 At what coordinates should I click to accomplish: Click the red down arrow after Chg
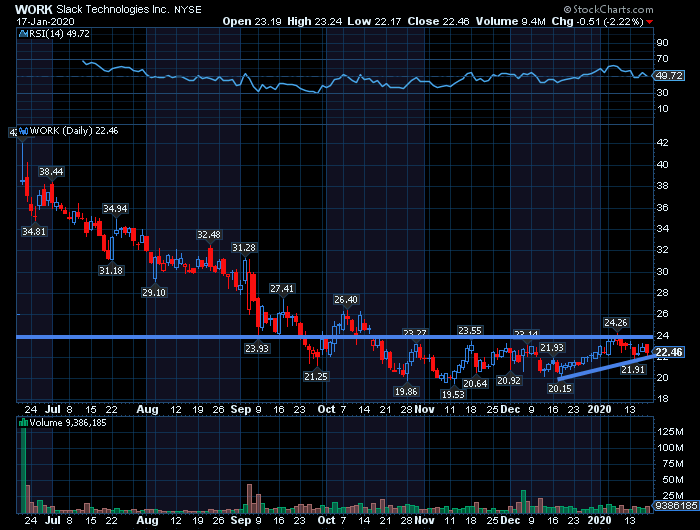pos(649,21)
